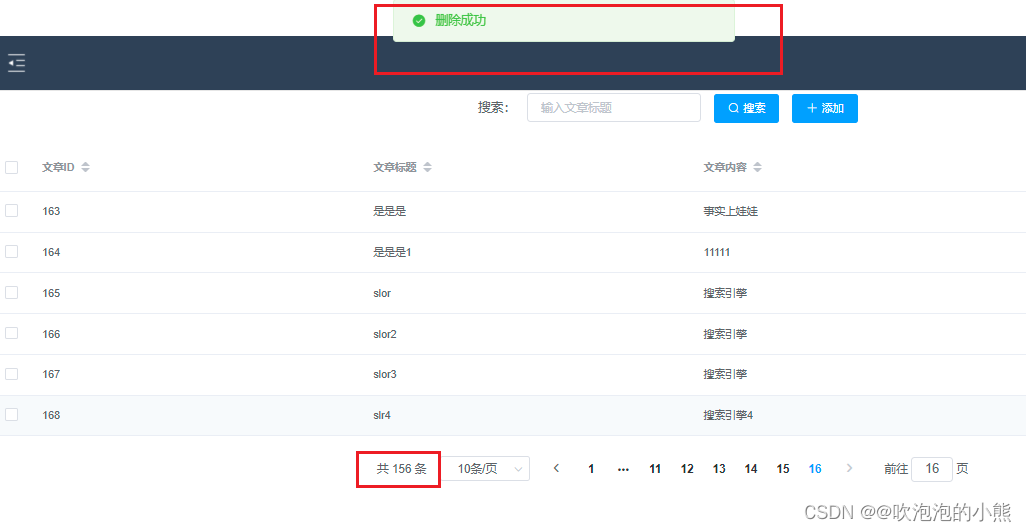Click title cell '是是是1' in row 164
This screenshot has height=532, width=1026.
pos(392,252)
